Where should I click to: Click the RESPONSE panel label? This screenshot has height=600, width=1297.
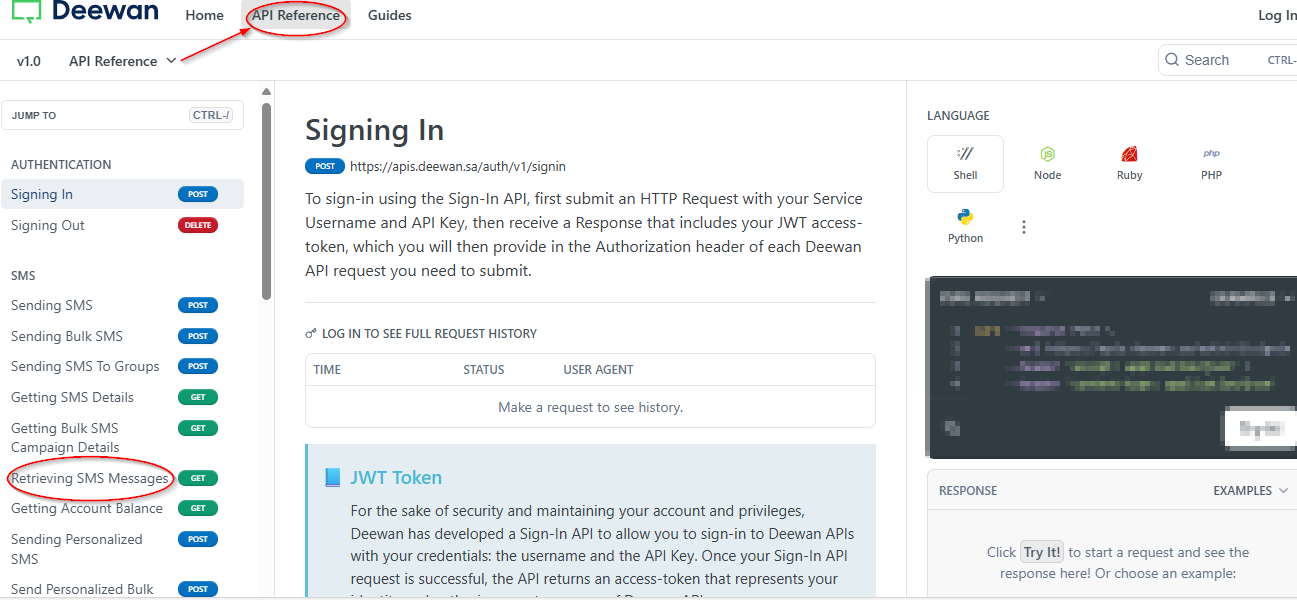click(968, 491)
